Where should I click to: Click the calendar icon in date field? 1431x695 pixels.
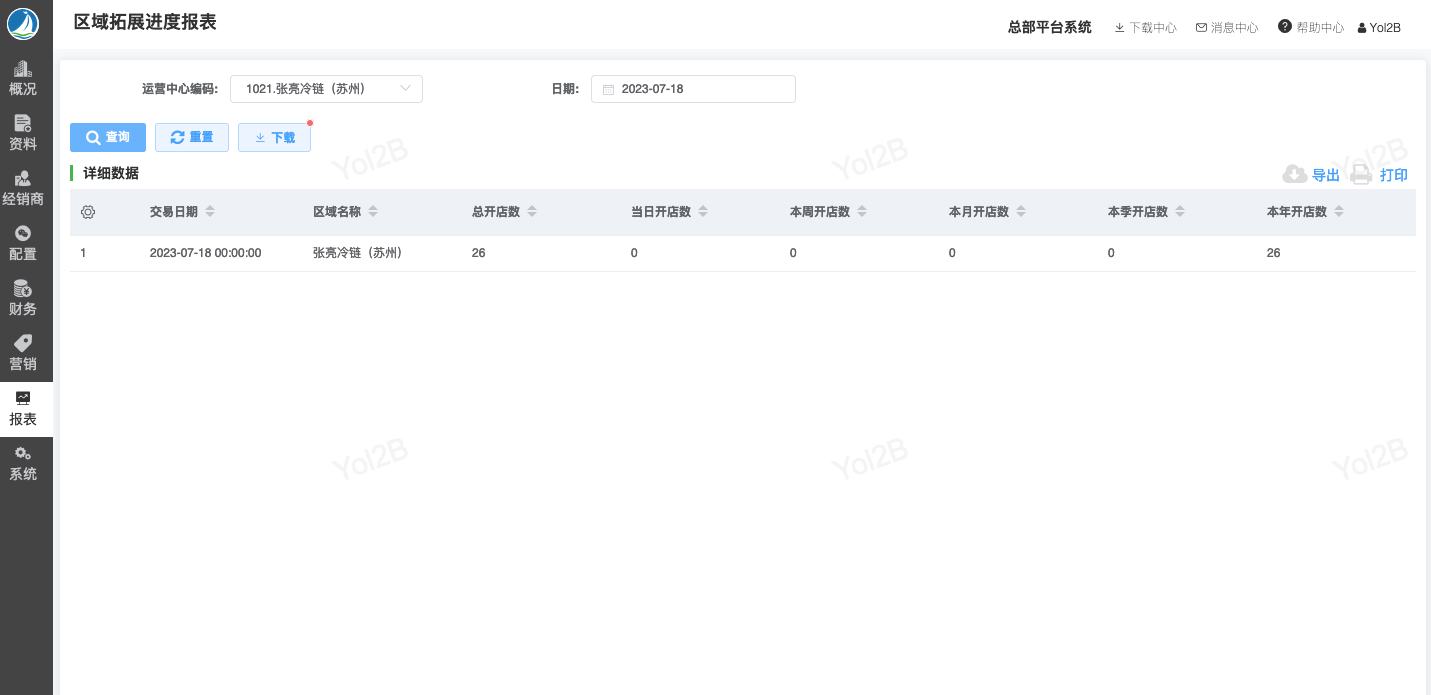click(608, 90)
